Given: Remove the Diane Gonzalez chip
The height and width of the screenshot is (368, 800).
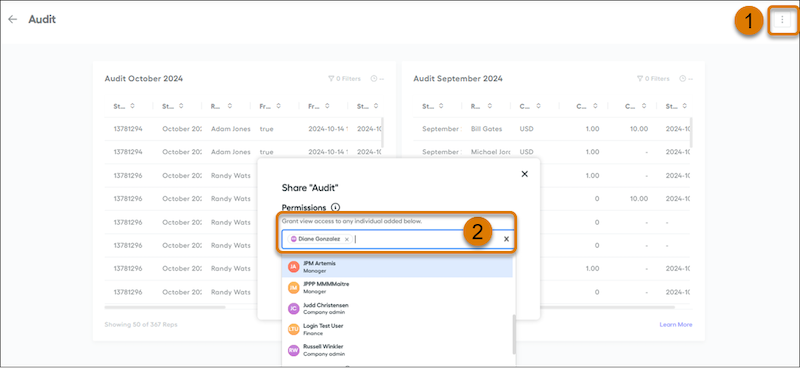Looking at the screenshot, I should [x=347, y=239].
